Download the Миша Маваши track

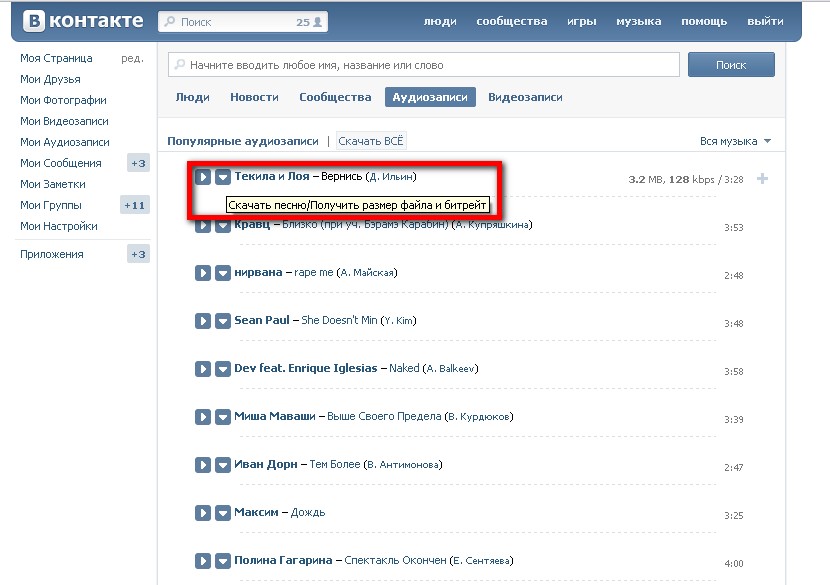pos(223,417)
